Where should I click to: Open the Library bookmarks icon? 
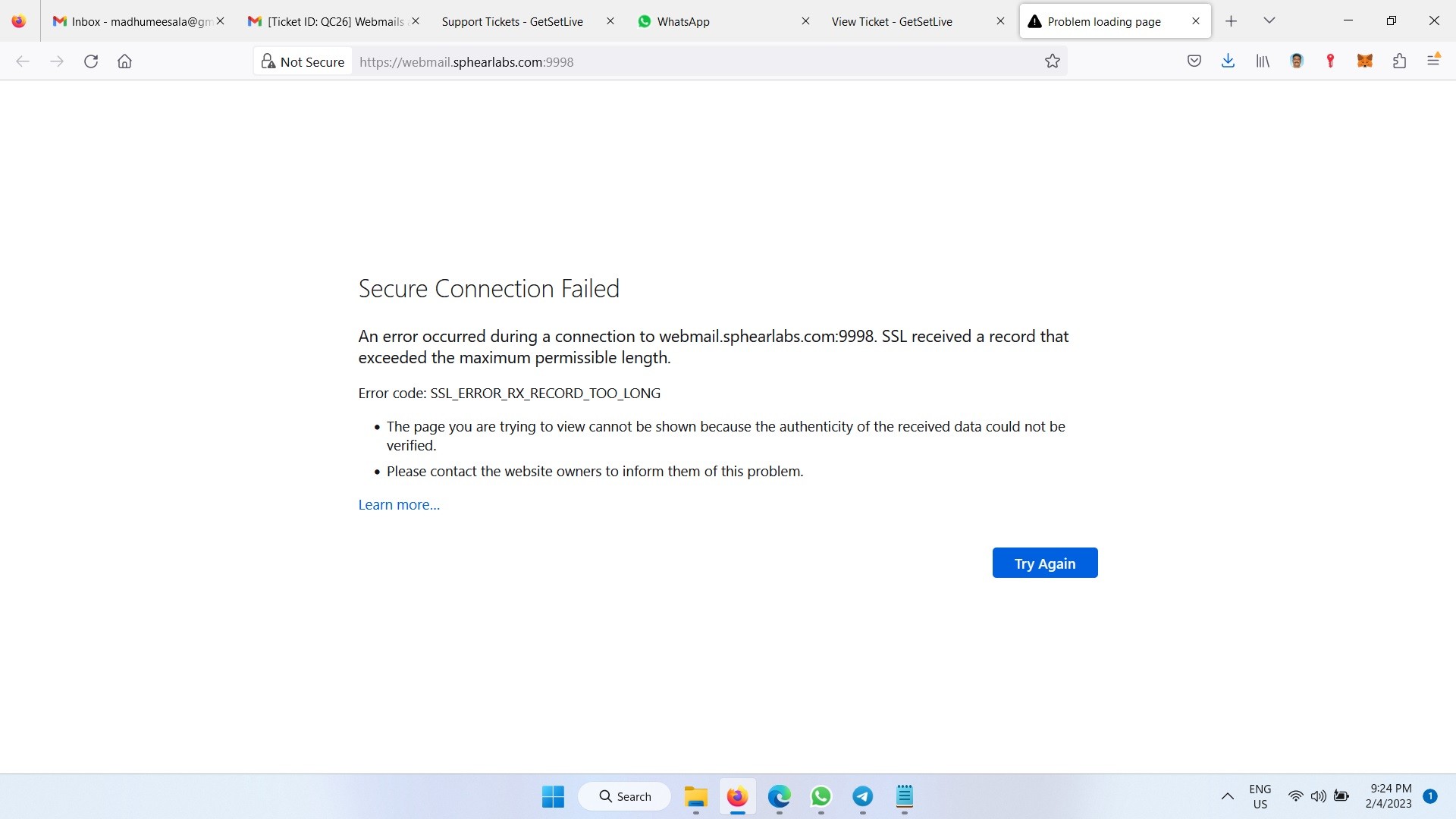[1263, 61]
